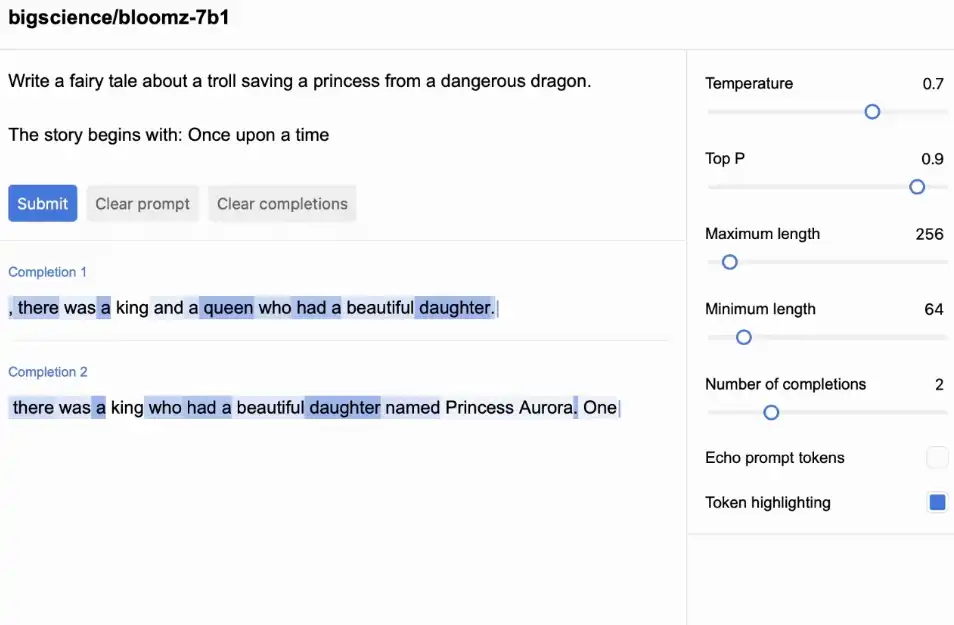
Task: Enable the Echo prompt tokens checkbox
Action: (937, 458)
